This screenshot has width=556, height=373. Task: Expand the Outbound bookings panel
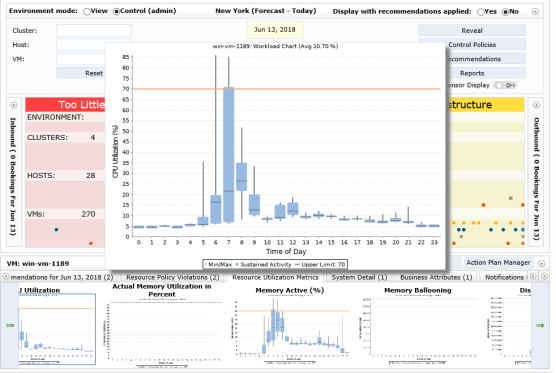point(536,105)
